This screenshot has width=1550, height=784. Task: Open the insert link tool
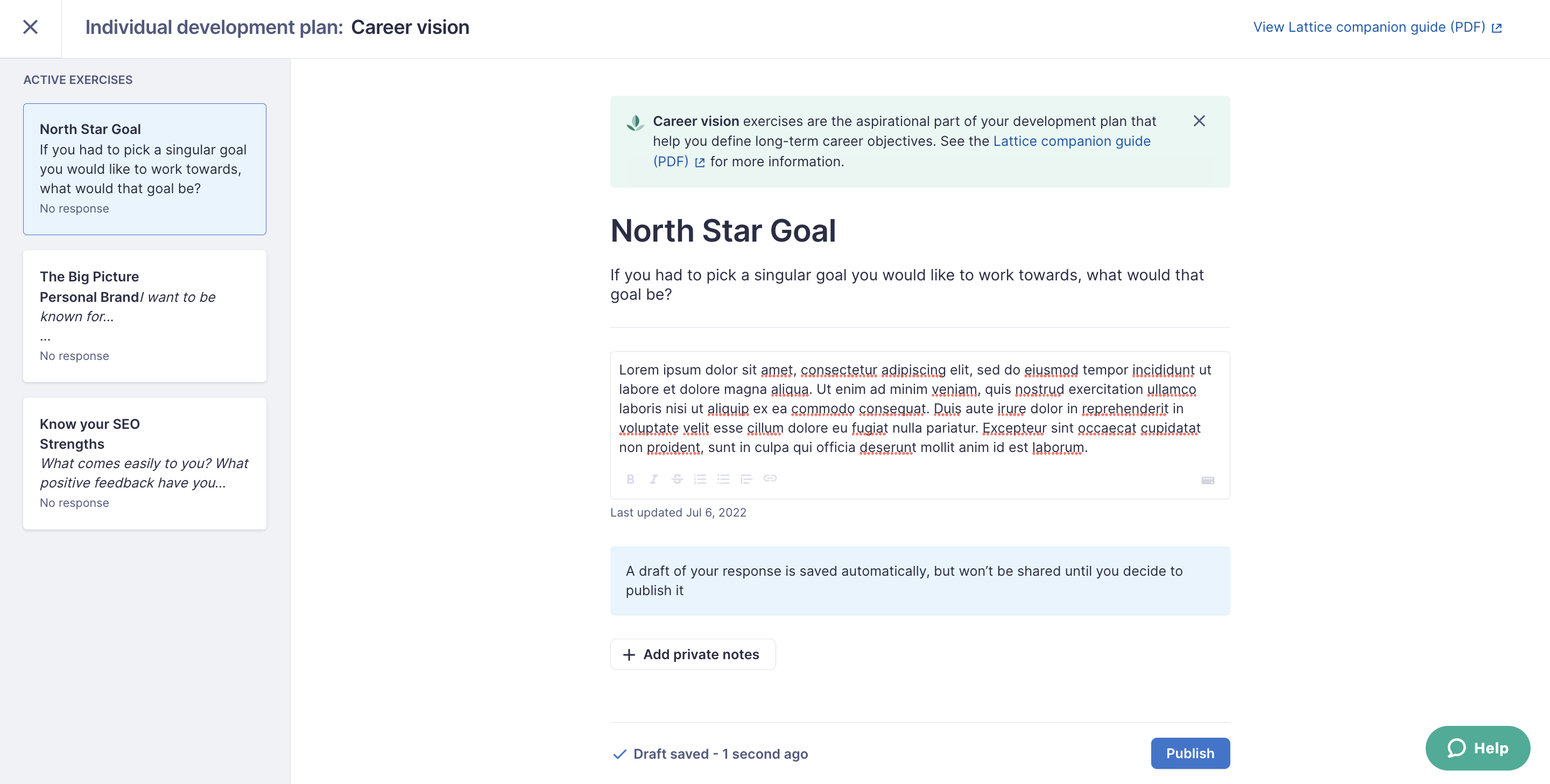(770, 479)
